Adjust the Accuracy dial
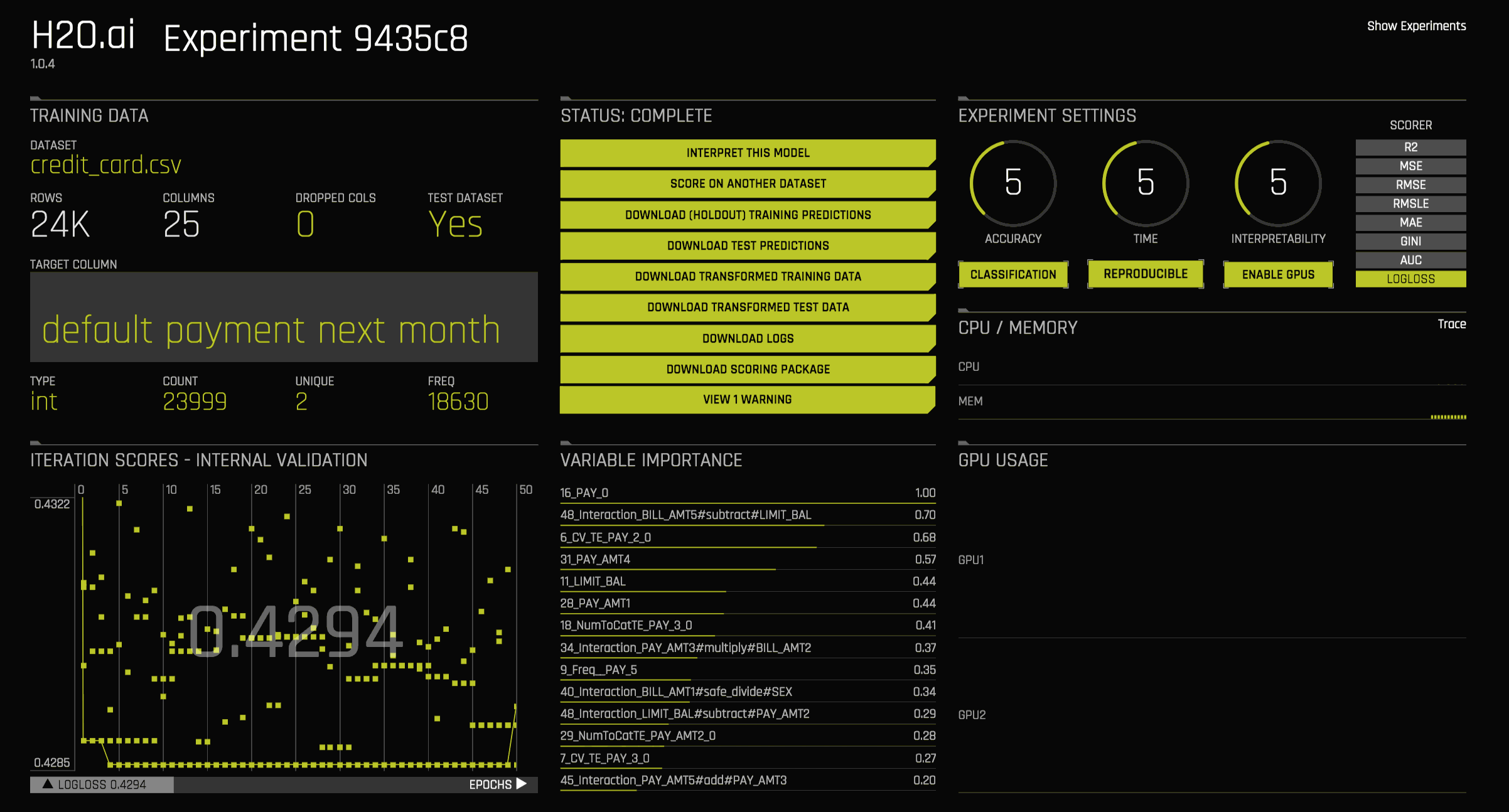The width and height of the screenshot is (1509, 812). click(1012, 183)
